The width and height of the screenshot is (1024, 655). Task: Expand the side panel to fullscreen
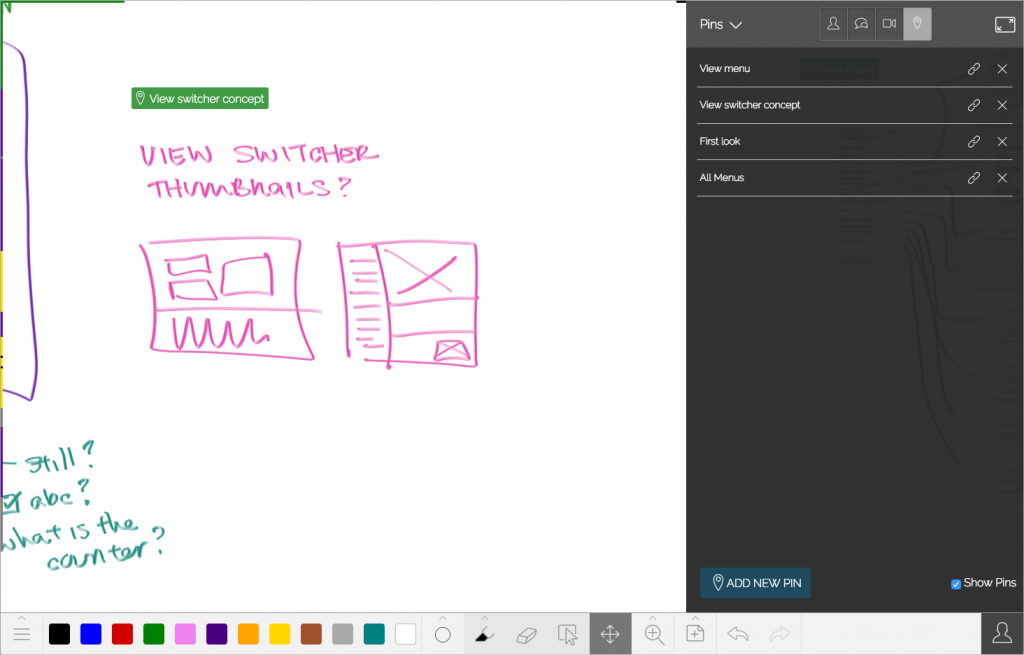pos(1005,25)
